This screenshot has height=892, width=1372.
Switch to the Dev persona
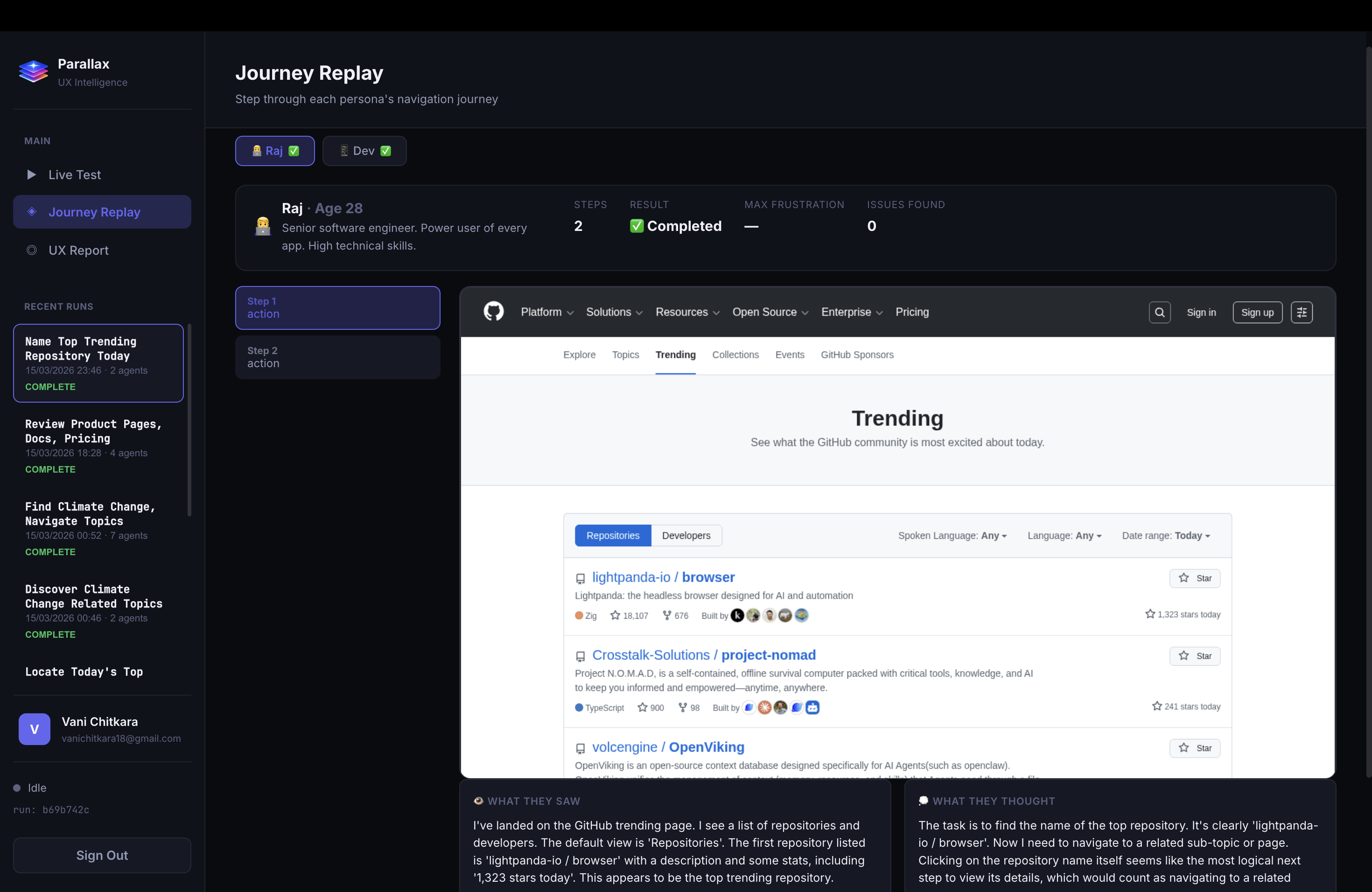[364, 151]
